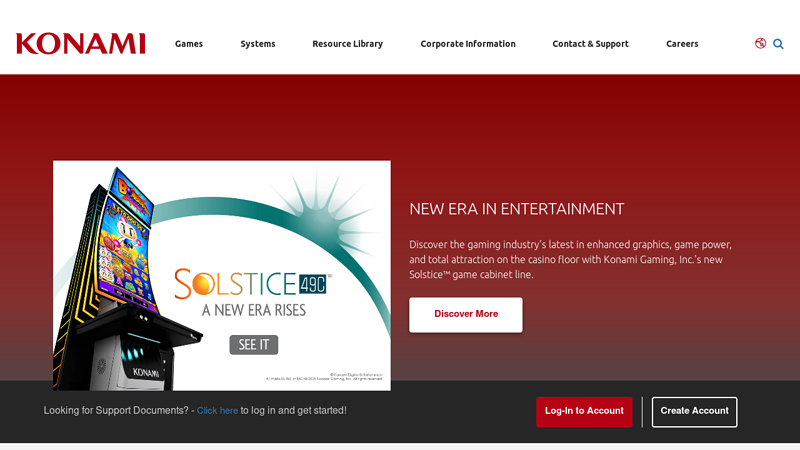Open the search magnifier icon
800x450 pixels.
[x=778, y=44]
